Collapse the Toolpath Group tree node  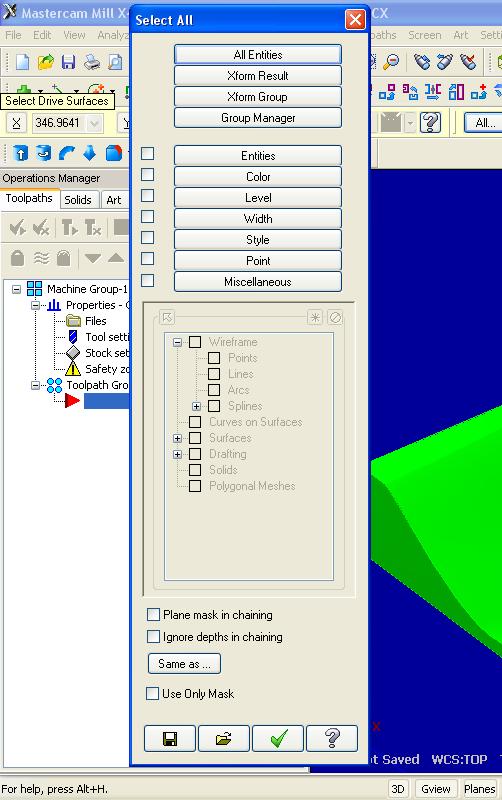(35, 385)
